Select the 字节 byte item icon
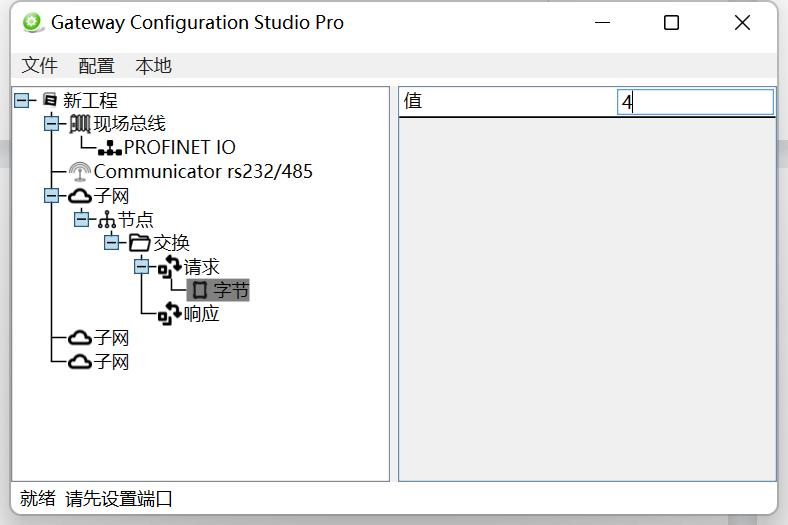 pyautogui.click(x=200, y=290)
